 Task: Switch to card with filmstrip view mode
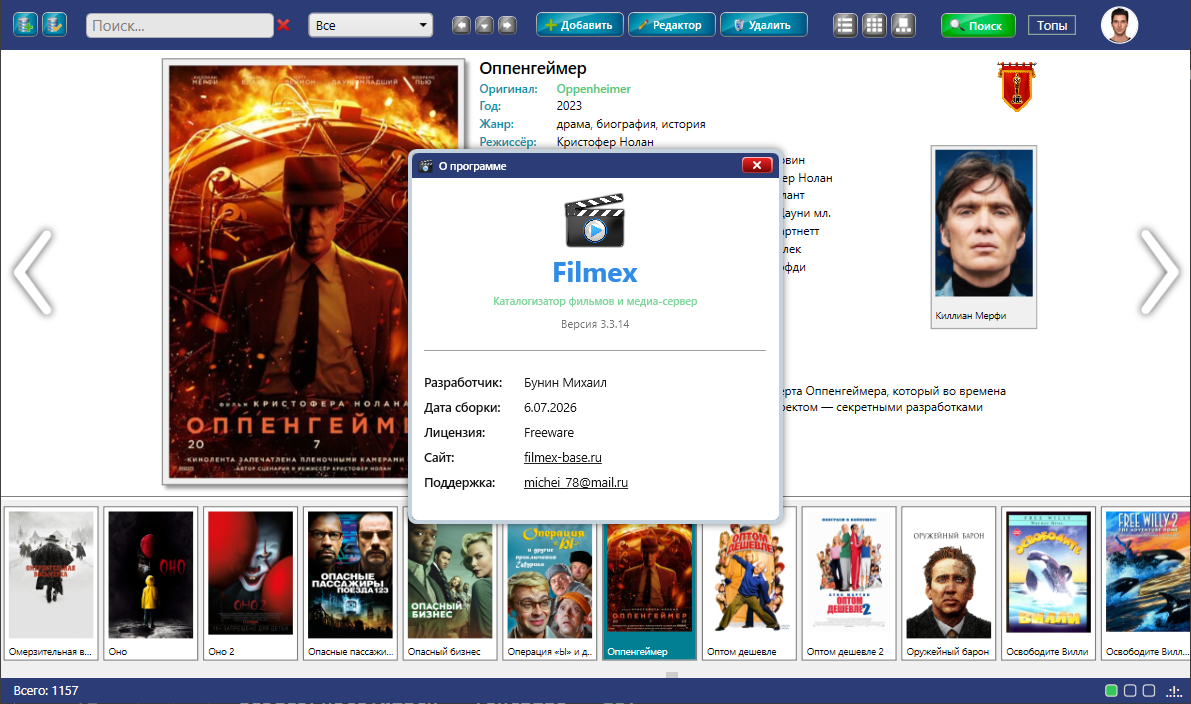(x=903, y=25)
